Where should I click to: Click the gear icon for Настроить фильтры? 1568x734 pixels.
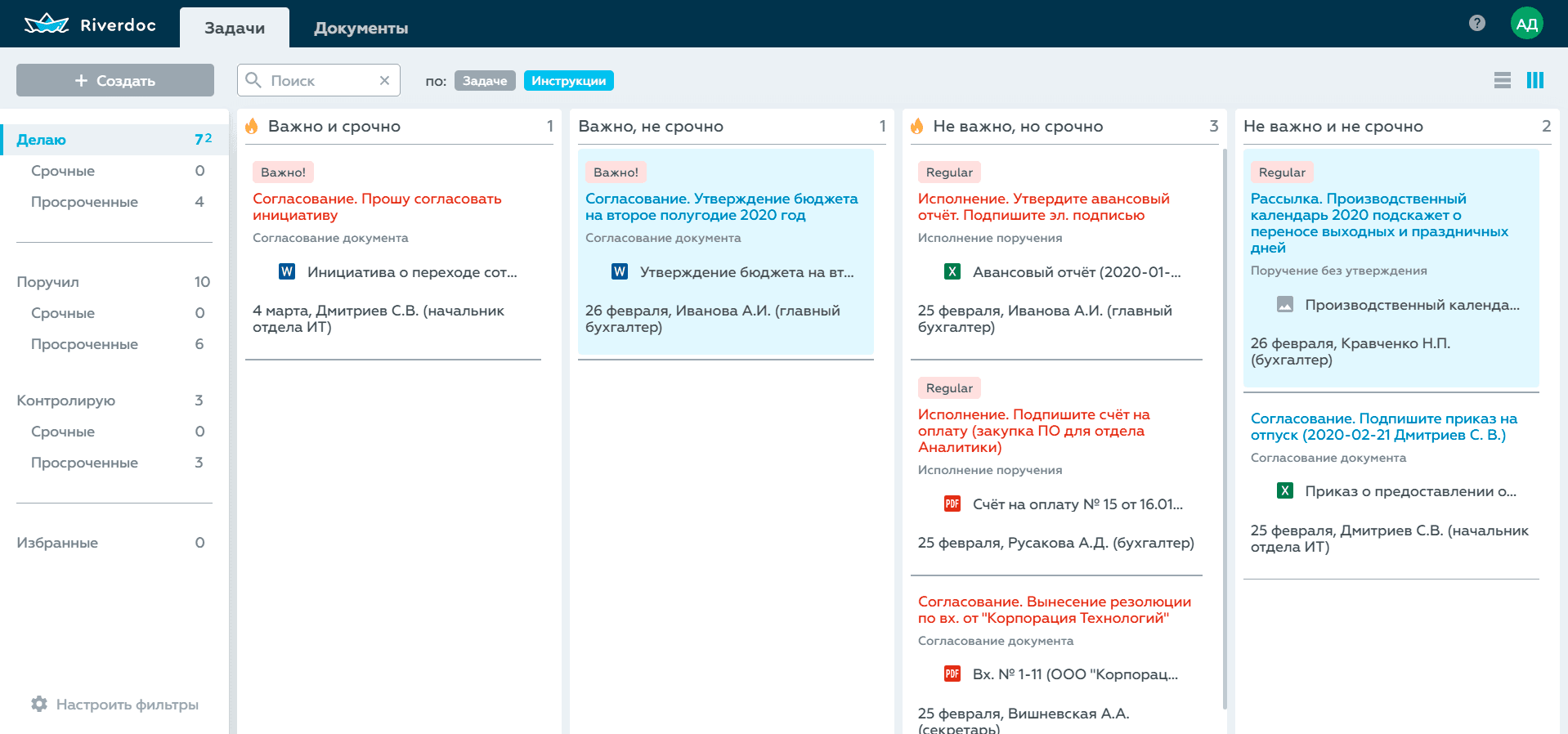[39, 704]
